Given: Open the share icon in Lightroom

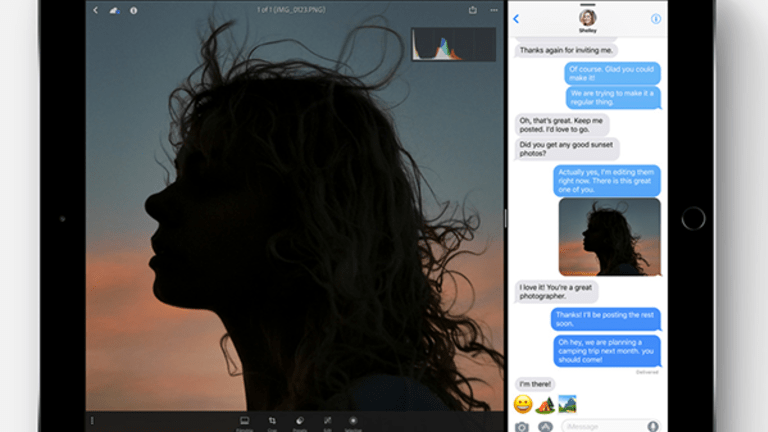Looking at the screenshot, I should coord(472,10).
